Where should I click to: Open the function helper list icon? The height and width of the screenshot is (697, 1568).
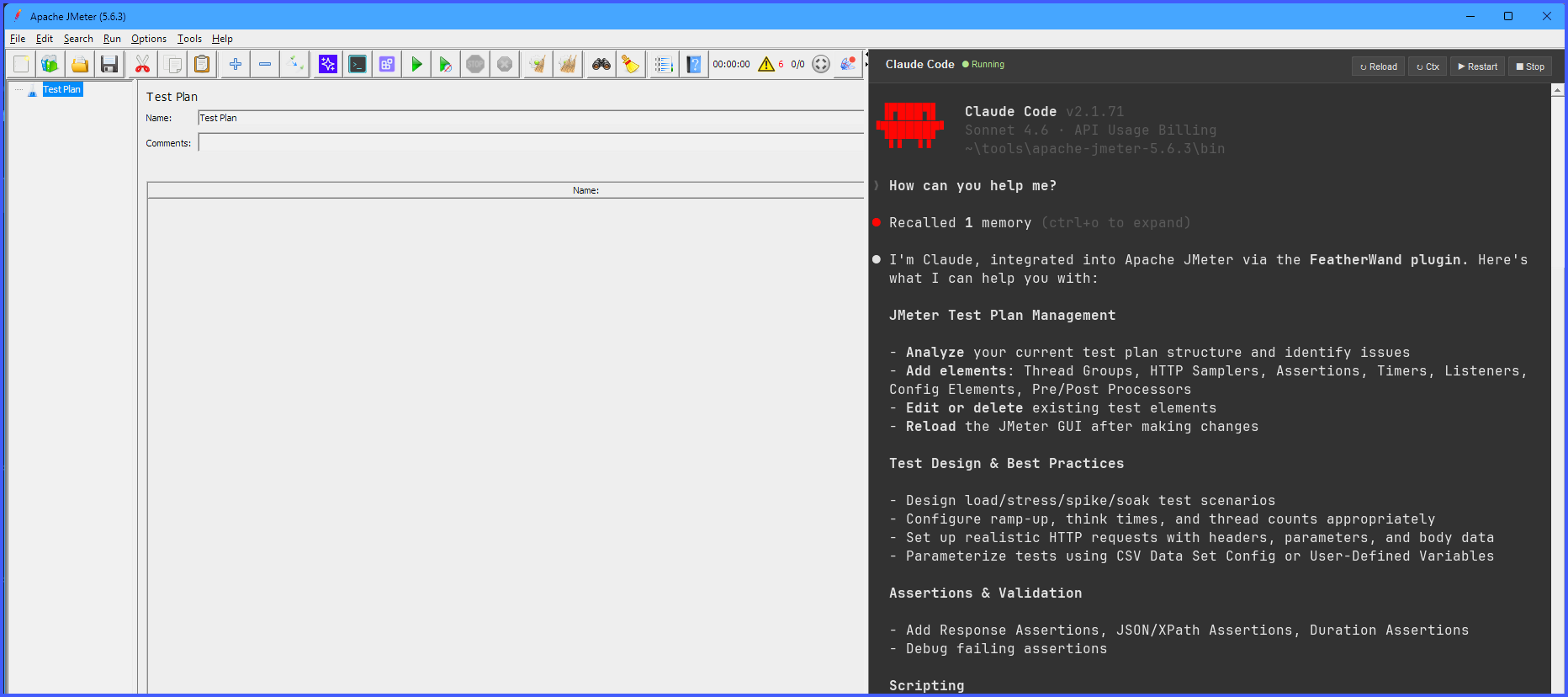[x=664, y=64]
